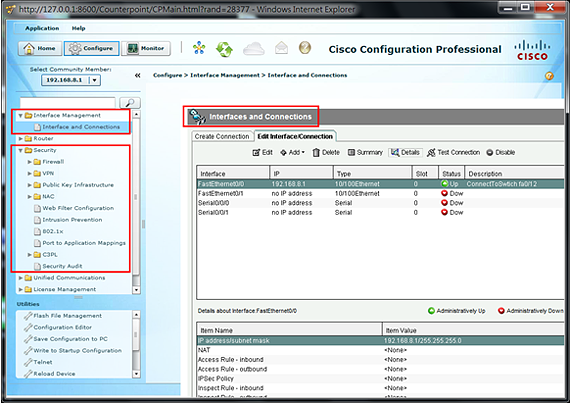Viewport: 570px width, 403px height.
Task: Click the search magnifier button
Action: coord(130,103)
